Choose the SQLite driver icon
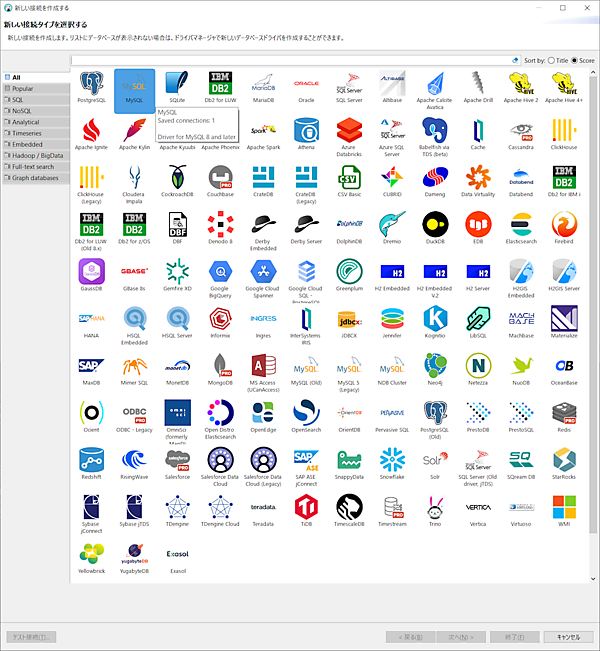 click(177, 85)
